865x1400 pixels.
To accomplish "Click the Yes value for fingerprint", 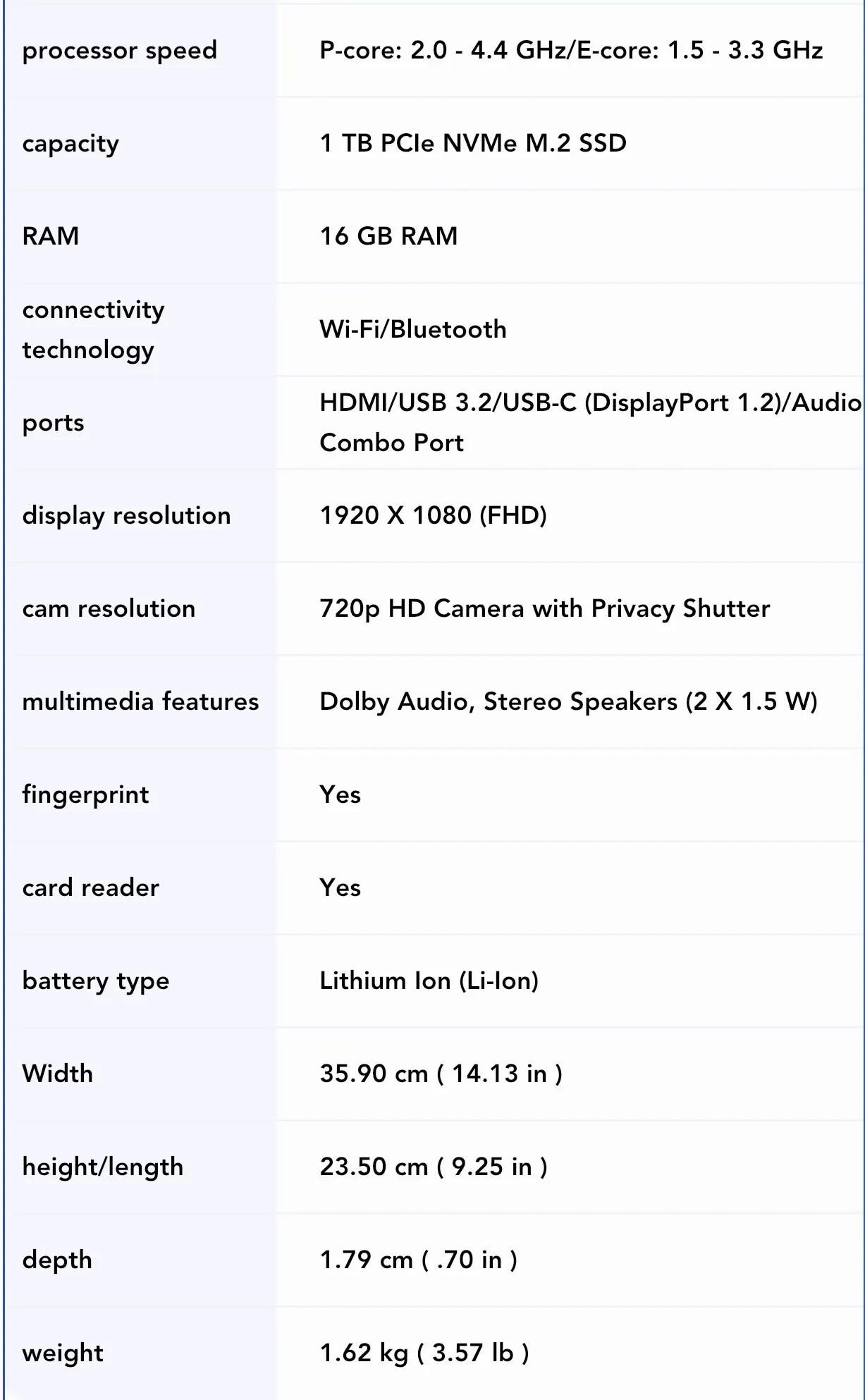I will (x=340, y=794).
